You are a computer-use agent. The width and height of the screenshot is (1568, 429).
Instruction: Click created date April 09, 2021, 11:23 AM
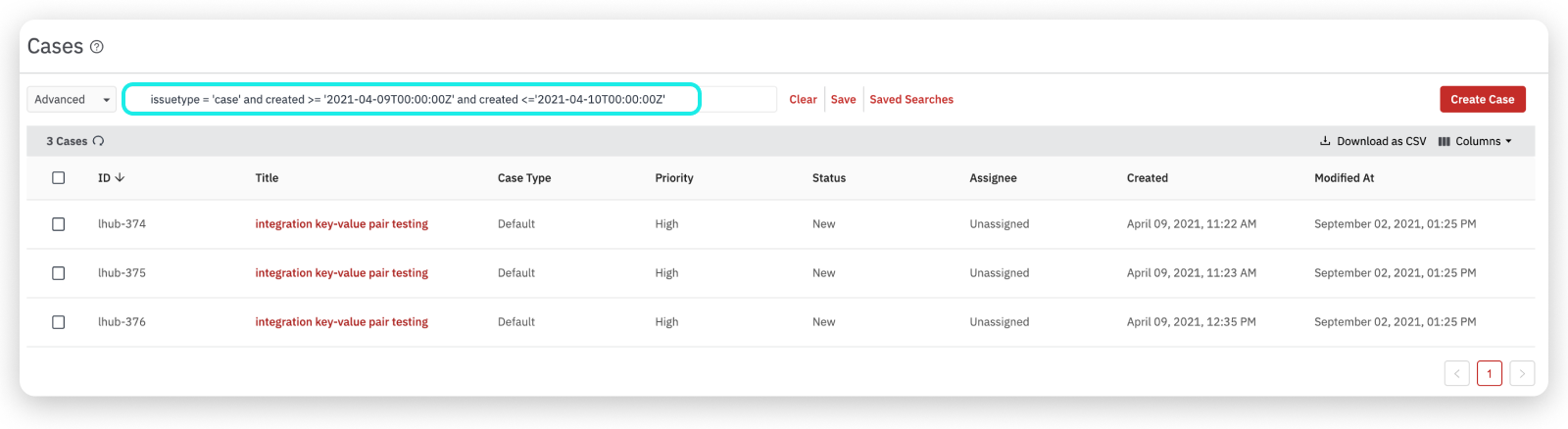1191,273
